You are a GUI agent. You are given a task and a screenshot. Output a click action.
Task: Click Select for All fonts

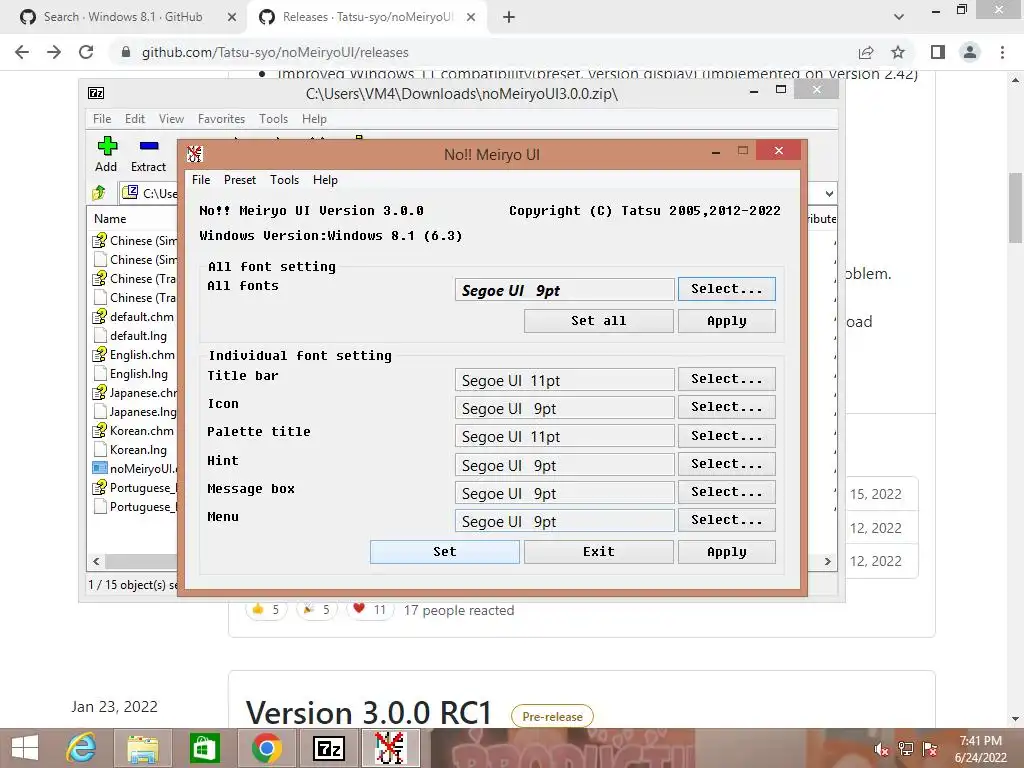[726, 289]
